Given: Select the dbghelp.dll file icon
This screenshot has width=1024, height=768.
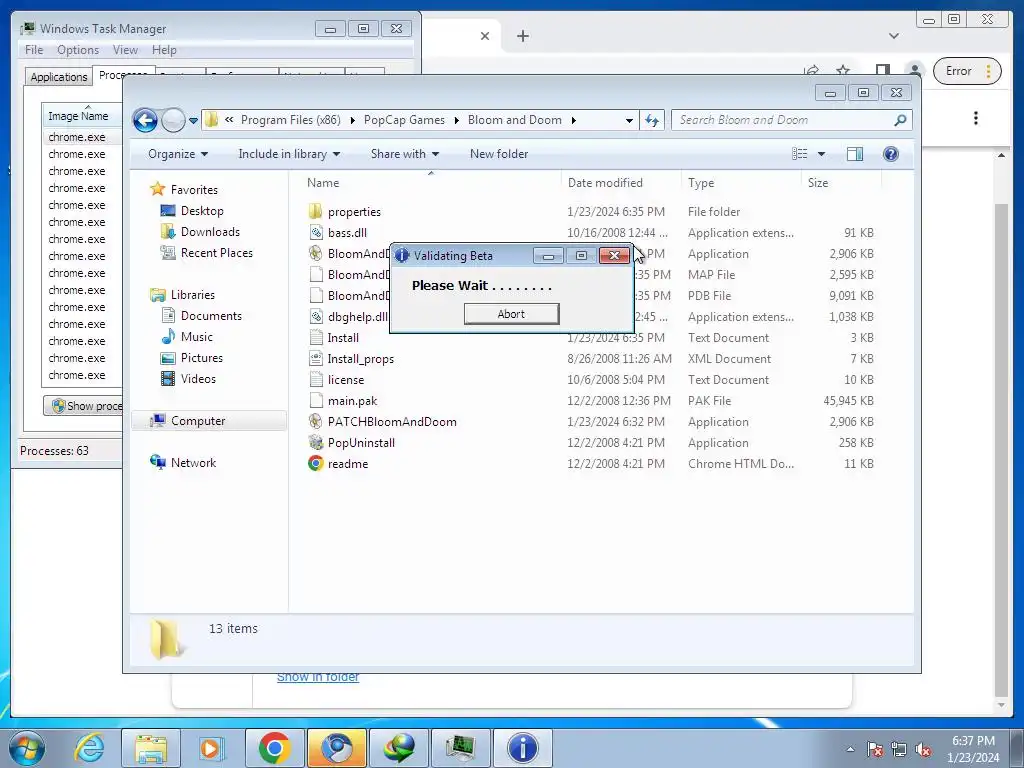Looking at the screenshot, I should coord(315,317).
